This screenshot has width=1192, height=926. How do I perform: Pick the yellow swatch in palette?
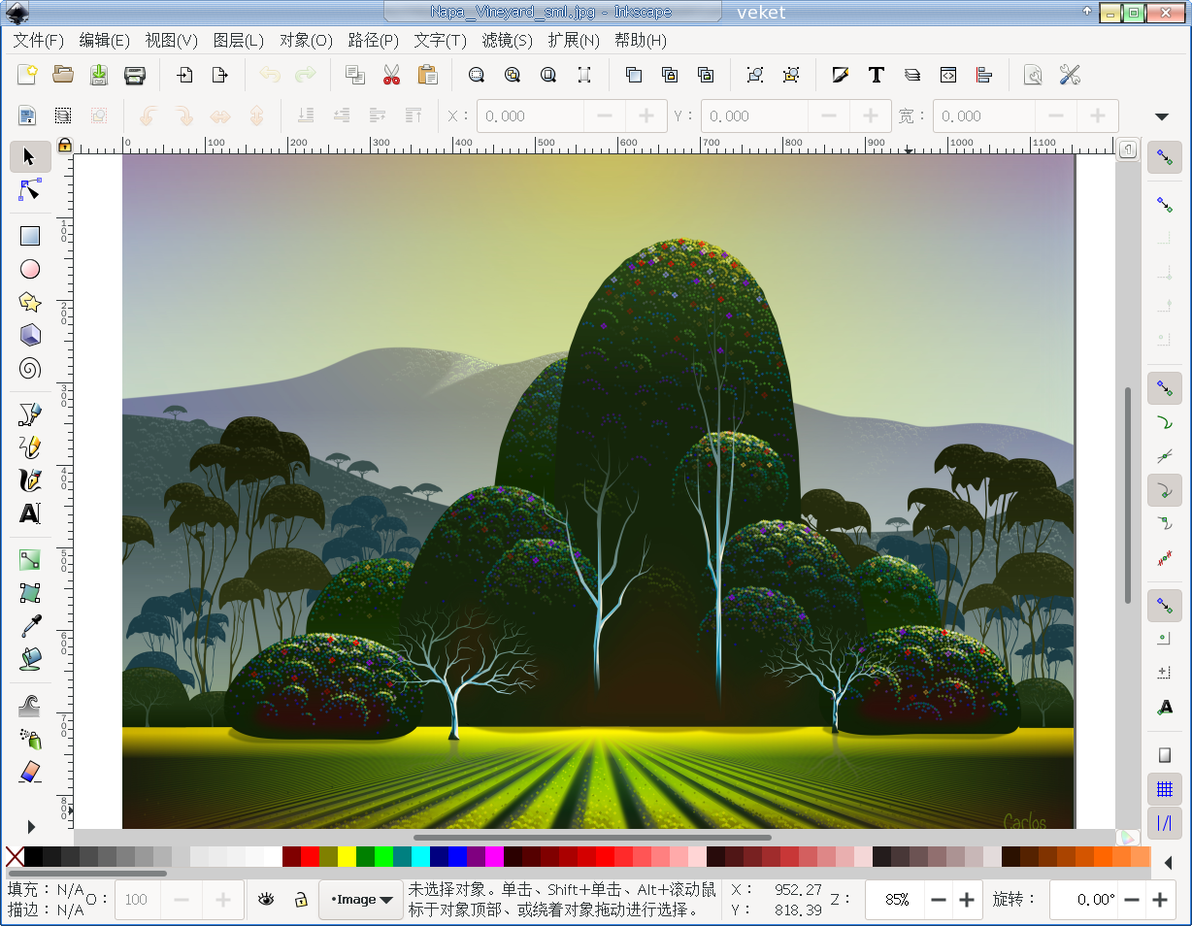(x=347, y=857)
